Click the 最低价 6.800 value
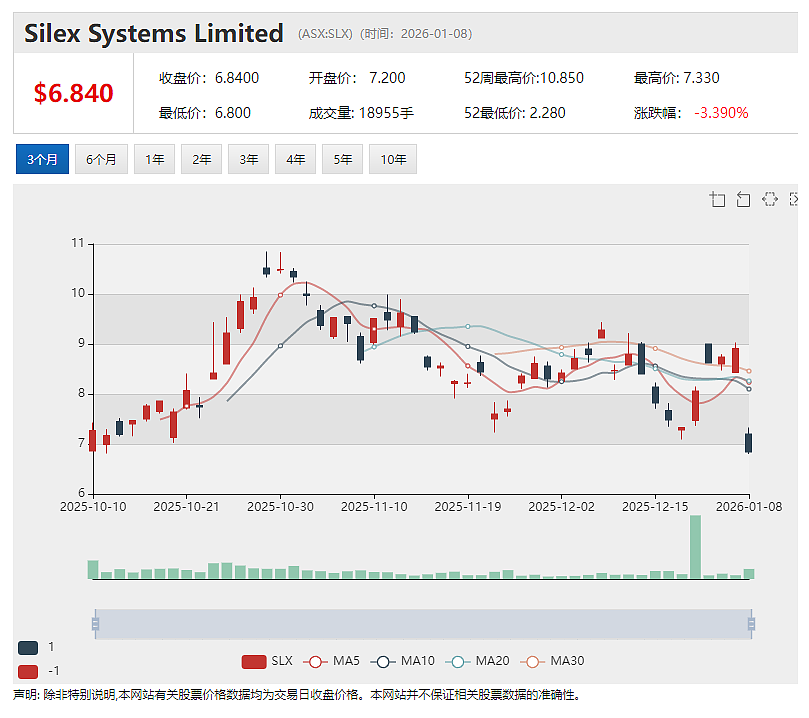Screen dimensions: 809x718 [x=233, y=113]
